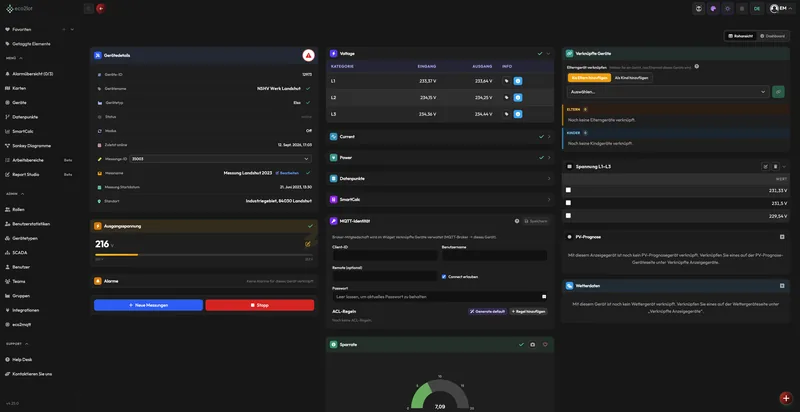Image resolution: width=800 pixels, height=412 pixels.
Task: Delete the Spannung L1-L3 widget
Action: coord(776,166)
